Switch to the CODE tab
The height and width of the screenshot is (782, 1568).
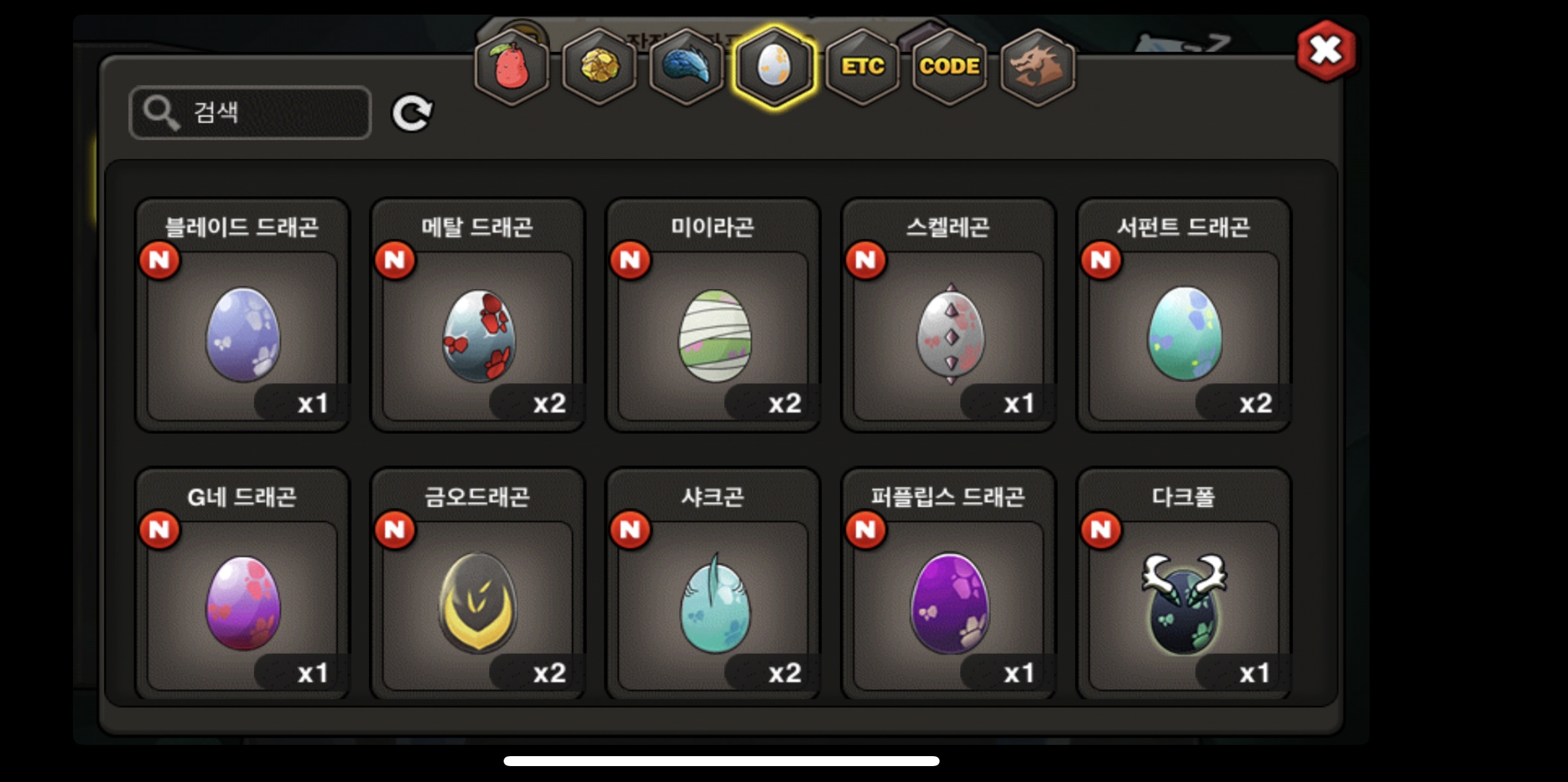tap(950, 67)
